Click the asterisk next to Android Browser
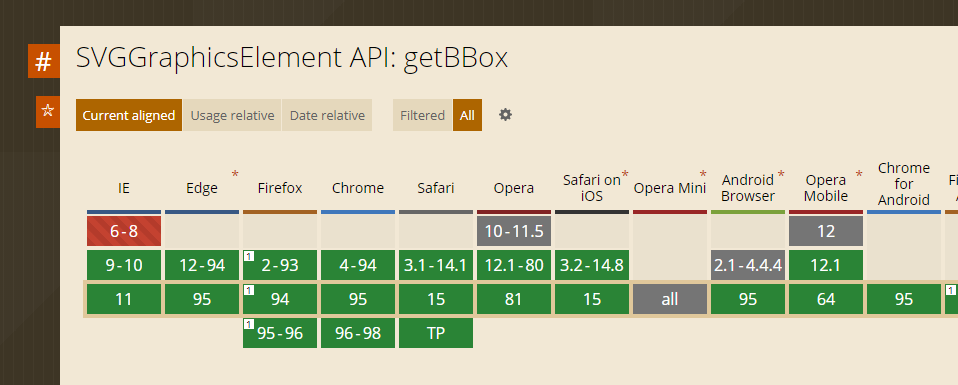 pos(781,176)
